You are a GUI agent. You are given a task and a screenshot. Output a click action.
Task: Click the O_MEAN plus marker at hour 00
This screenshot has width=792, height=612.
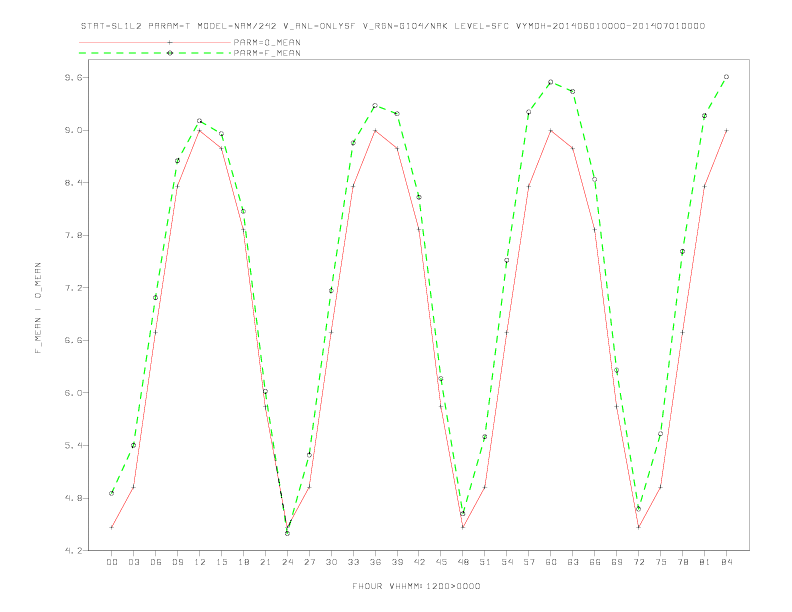coord(112,527)
